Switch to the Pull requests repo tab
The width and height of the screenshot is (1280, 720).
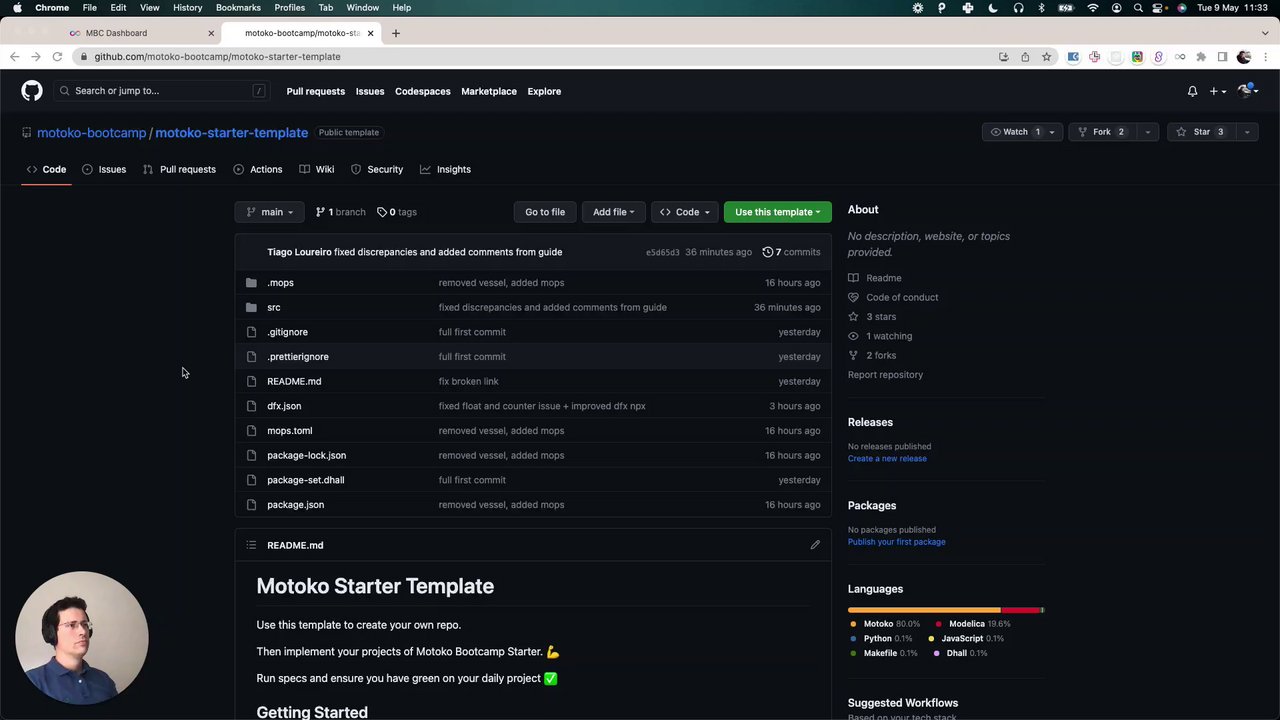(x=179, y=169)
